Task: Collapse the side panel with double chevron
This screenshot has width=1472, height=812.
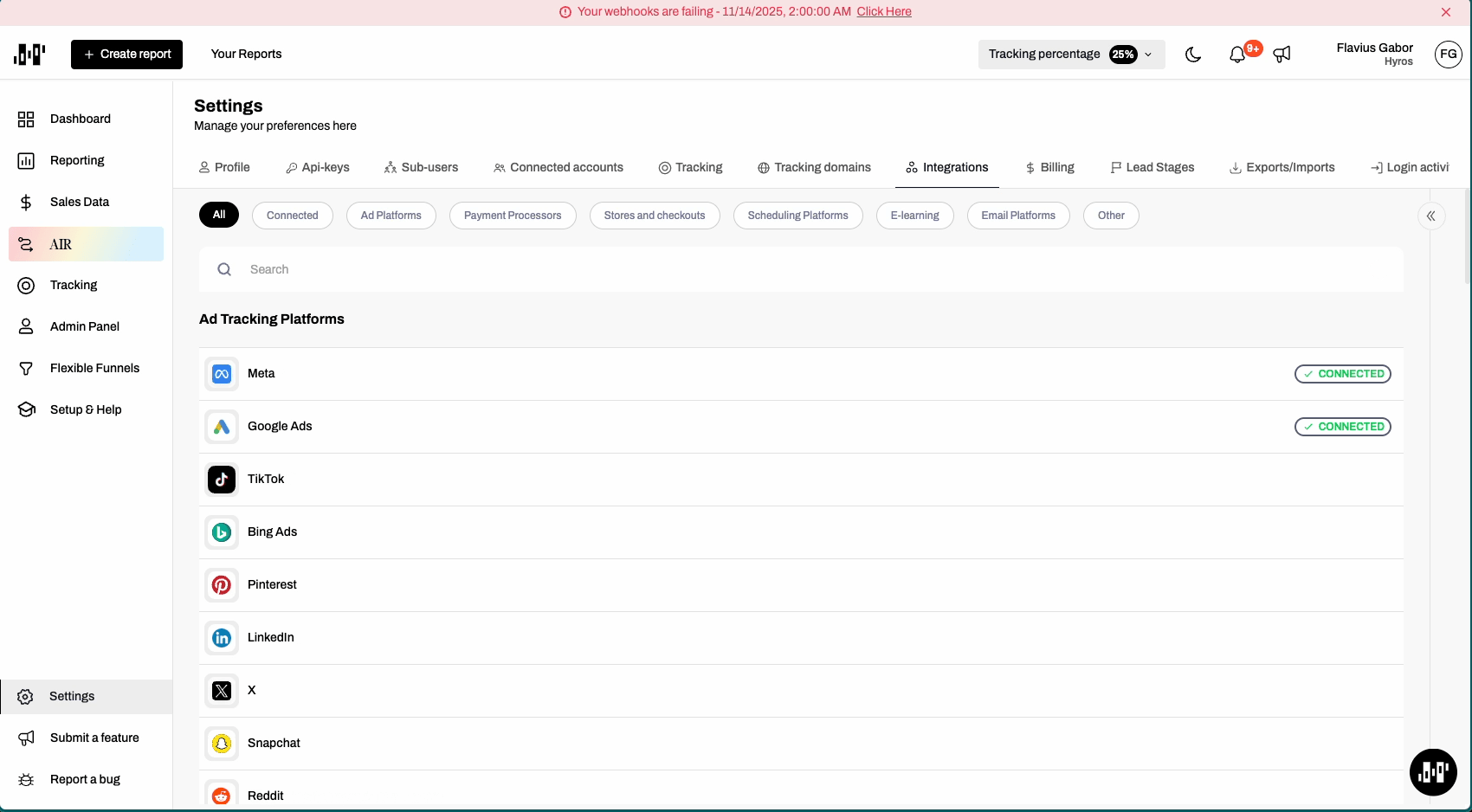Action: click(x=1431, y=216)
